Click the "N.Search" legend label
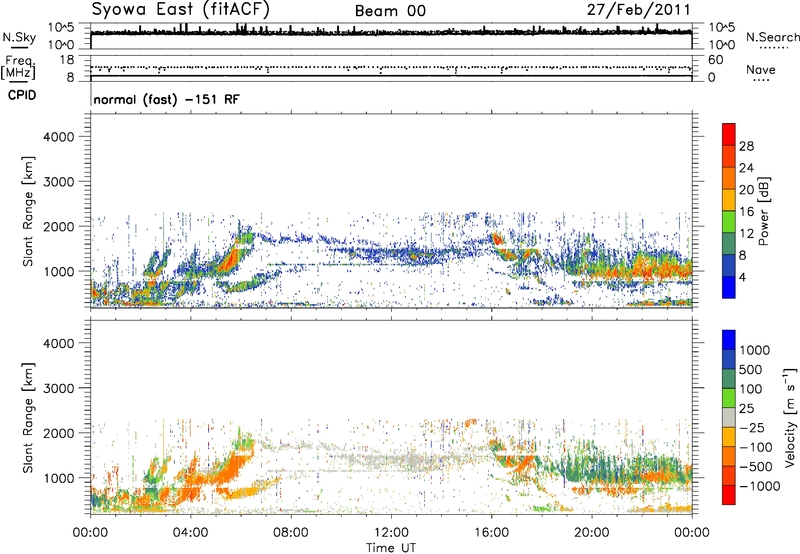 (x=772, y=37)
